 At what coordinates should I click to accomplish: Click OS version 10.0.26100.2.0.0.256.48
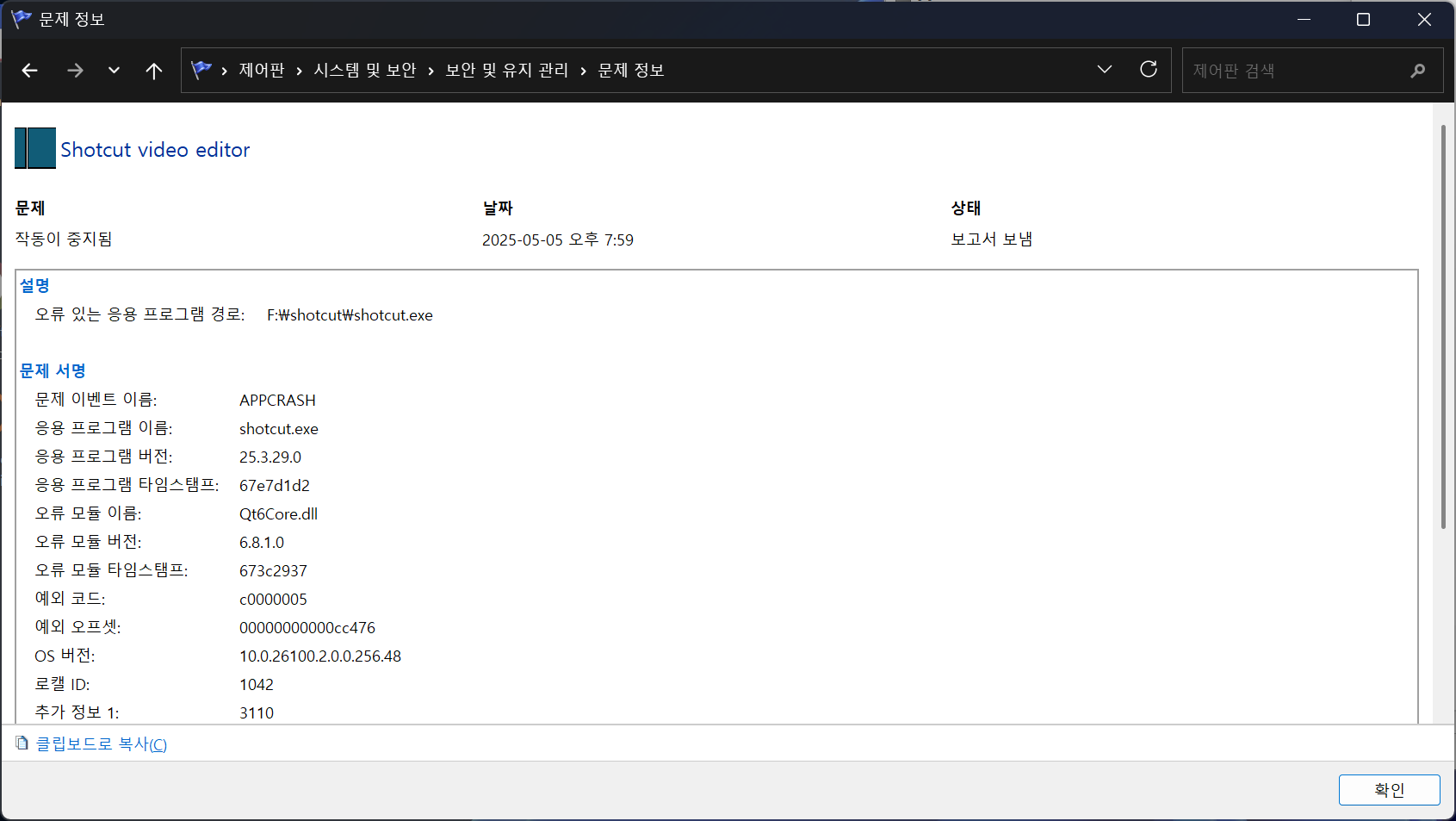[320, 656]
